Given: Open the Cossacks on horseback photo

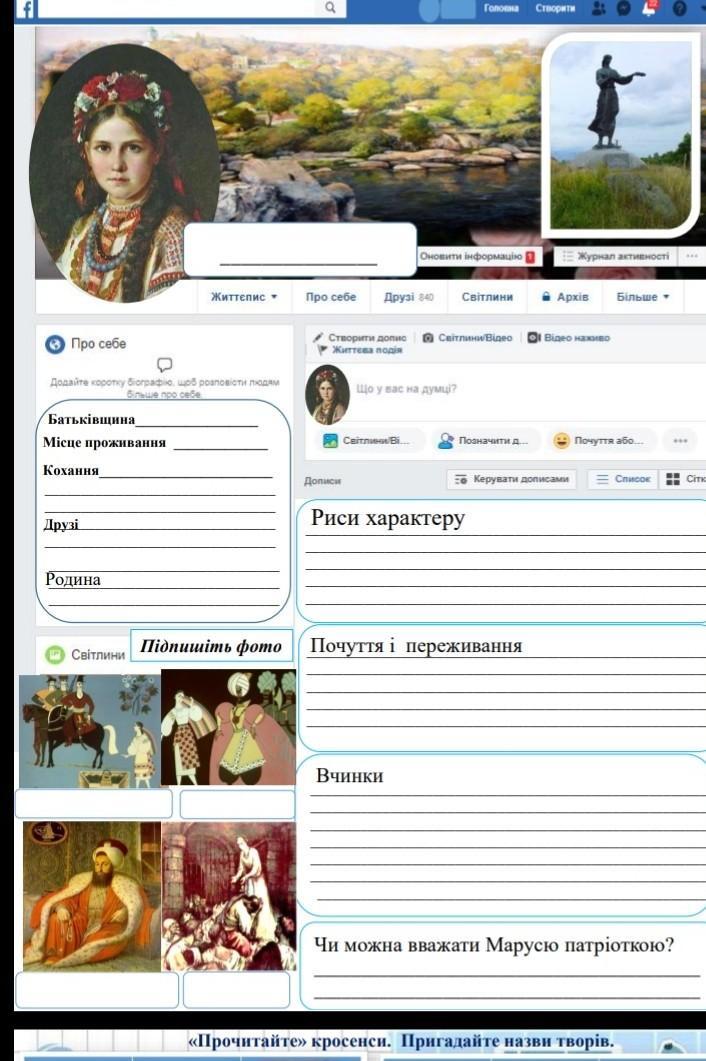Looking at the screenshot, I should 90,731.
